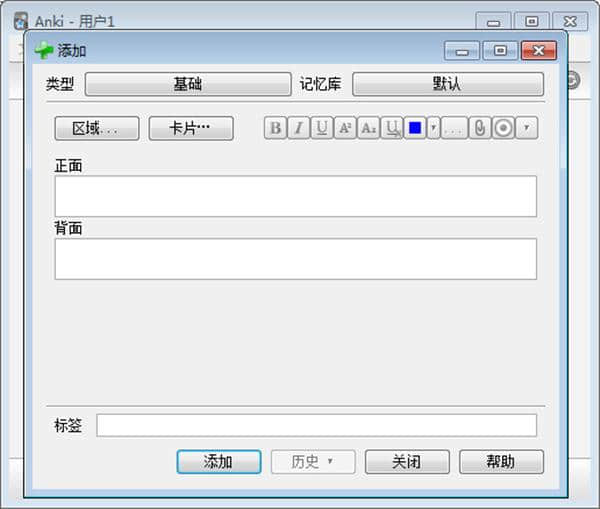The width and height of the screenshot is (600, 509).
Task: Click the 添加 add button
Action: click(219, 462)
